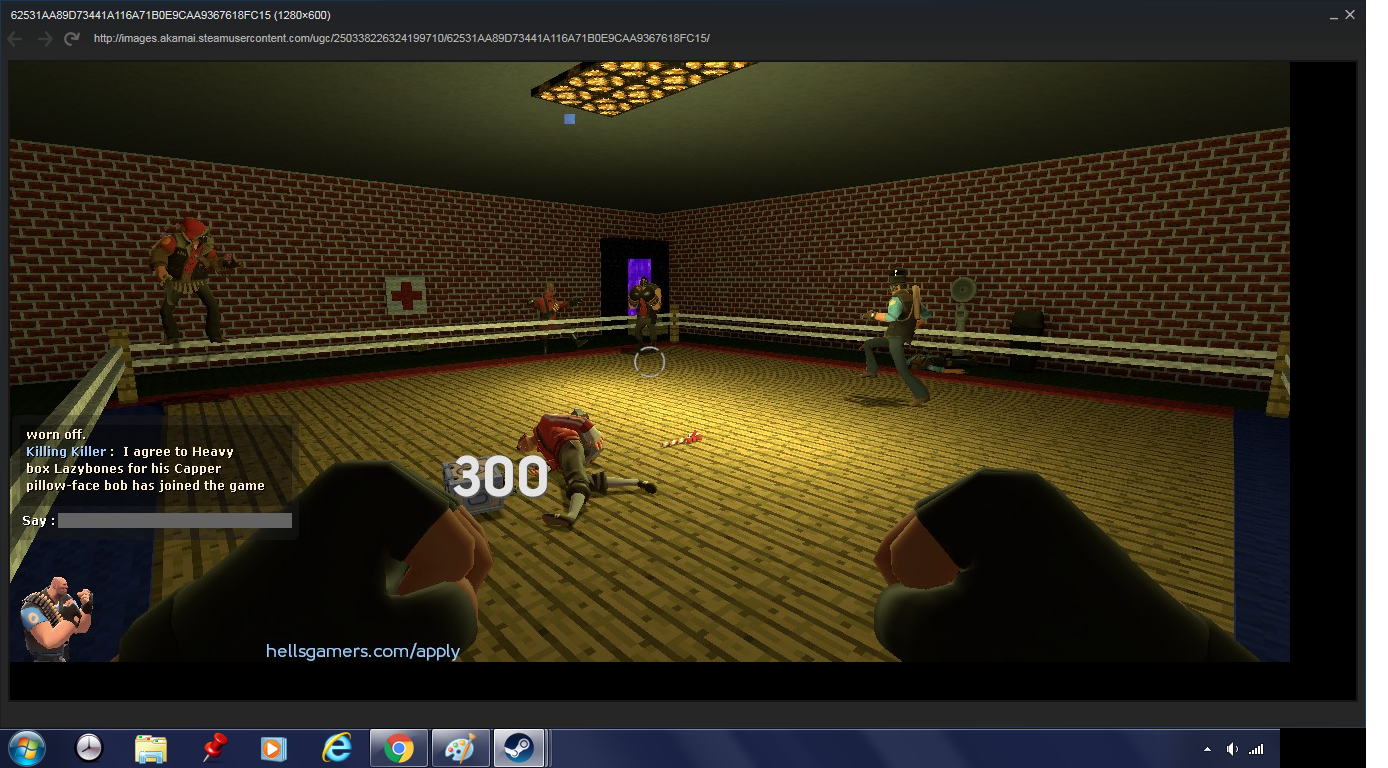The width and height of the screenshot is (1388, 768).
Task: Switch to the Google Chrome window
Action: click(x=399, y=748)
